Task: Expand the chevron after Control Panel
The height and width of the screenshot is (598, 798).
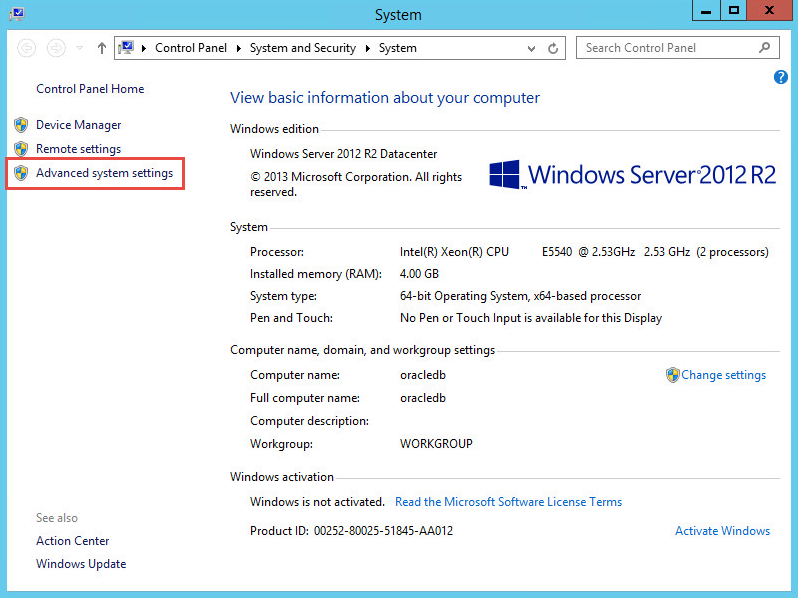Action: (x=238, y=48)
